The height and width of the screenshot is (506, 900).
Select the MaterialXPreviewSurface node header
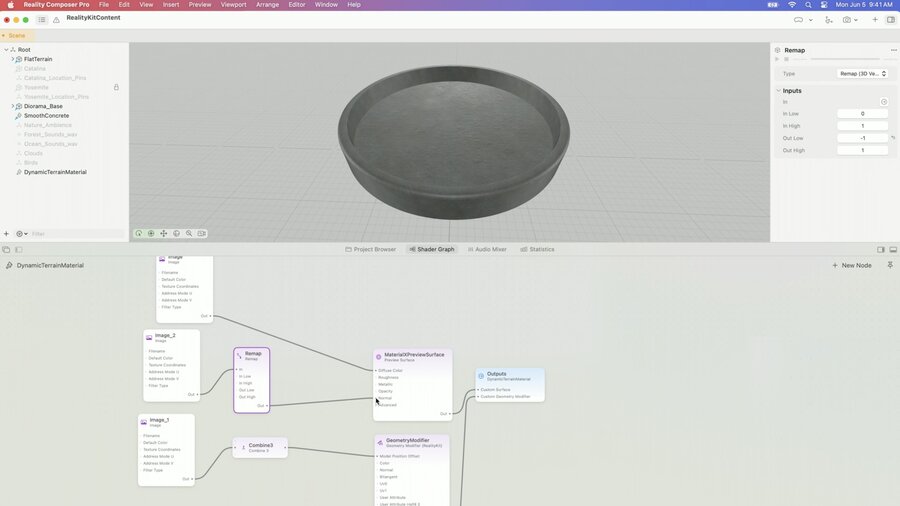(x=413, y=357)
